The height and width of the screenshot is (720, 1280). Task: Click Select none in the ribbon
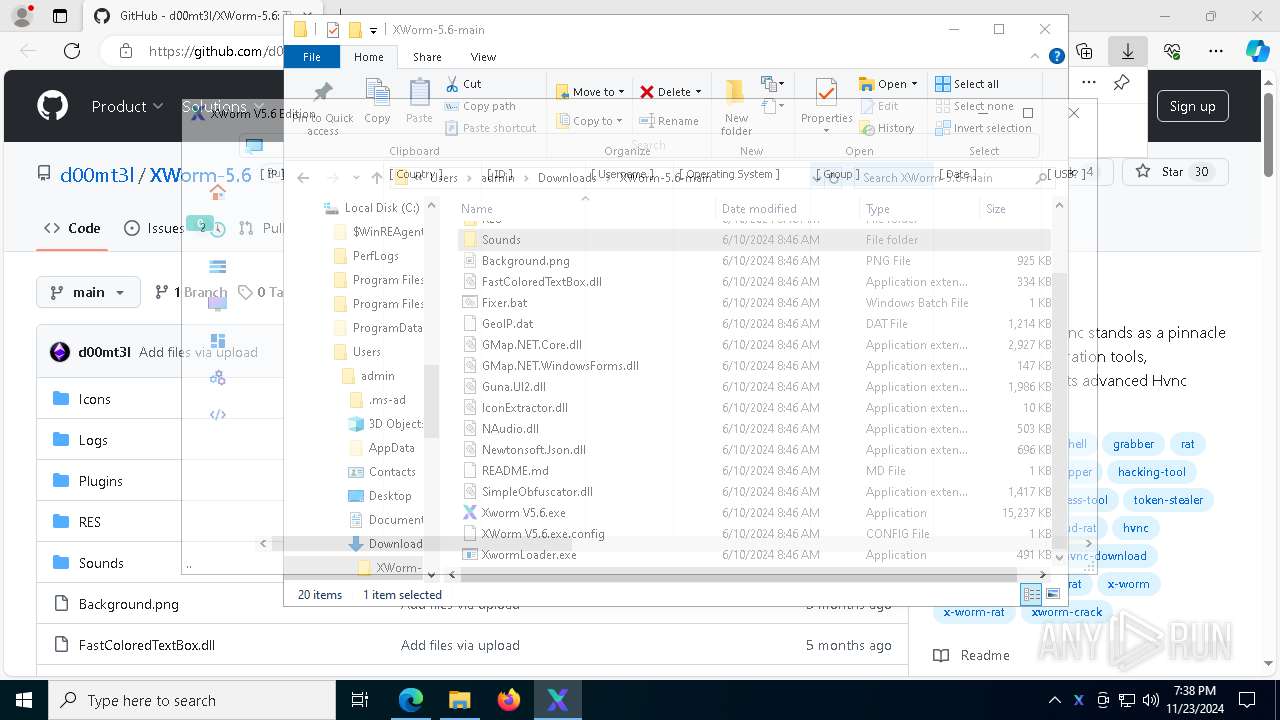(975, 106)
